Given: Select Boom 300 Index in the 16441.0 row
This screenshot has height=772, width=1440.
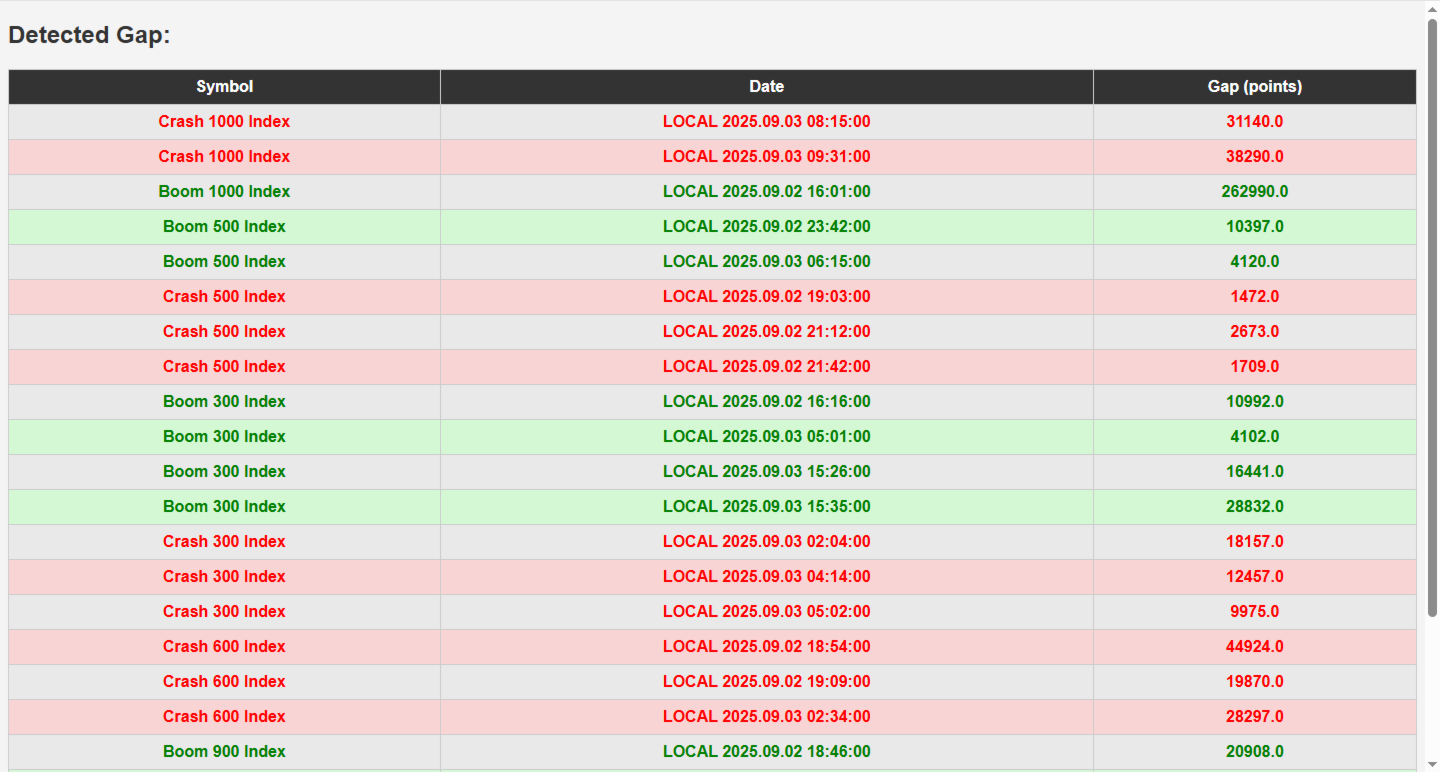Looking at the screenshot, I should click(224, 472).
